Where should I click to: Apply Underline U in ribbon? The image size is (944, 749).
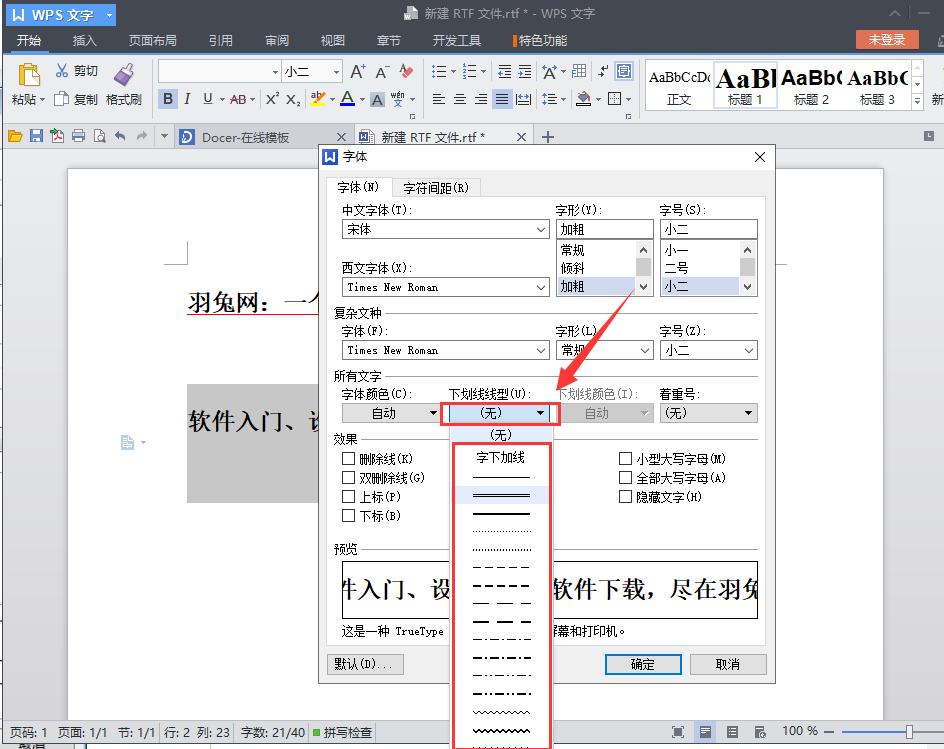[208, 99]
